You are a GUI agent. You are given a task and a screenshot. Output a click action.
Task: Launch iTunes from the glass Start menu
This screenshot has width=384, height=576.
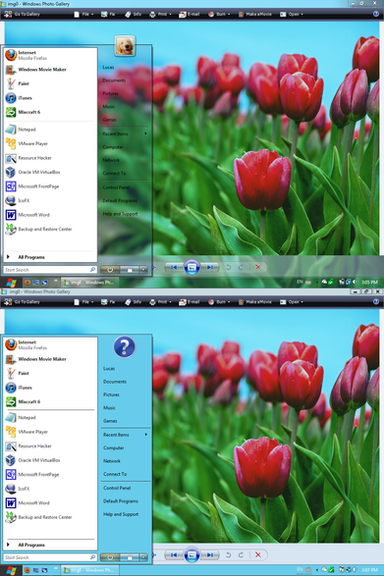point(50,98)
